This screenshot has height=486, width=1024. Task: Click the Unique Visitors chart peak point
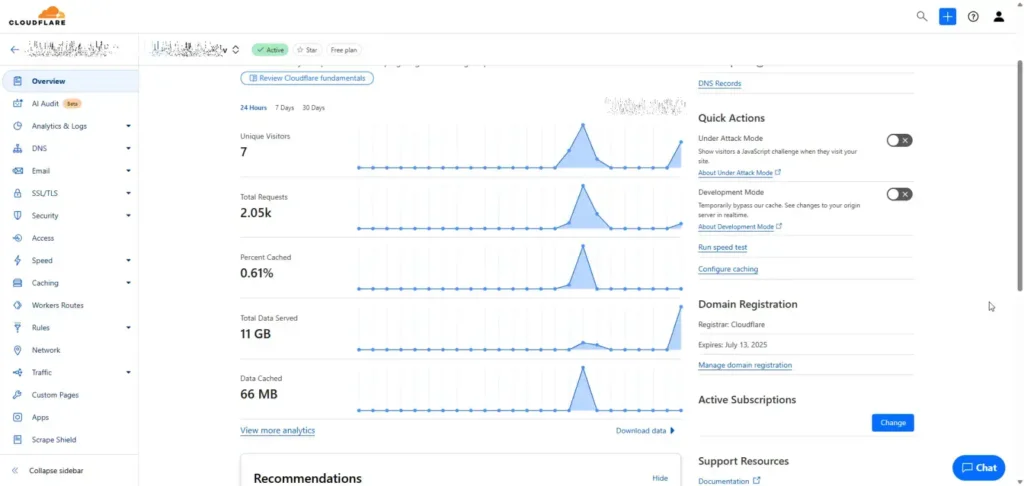click(583, 125)
